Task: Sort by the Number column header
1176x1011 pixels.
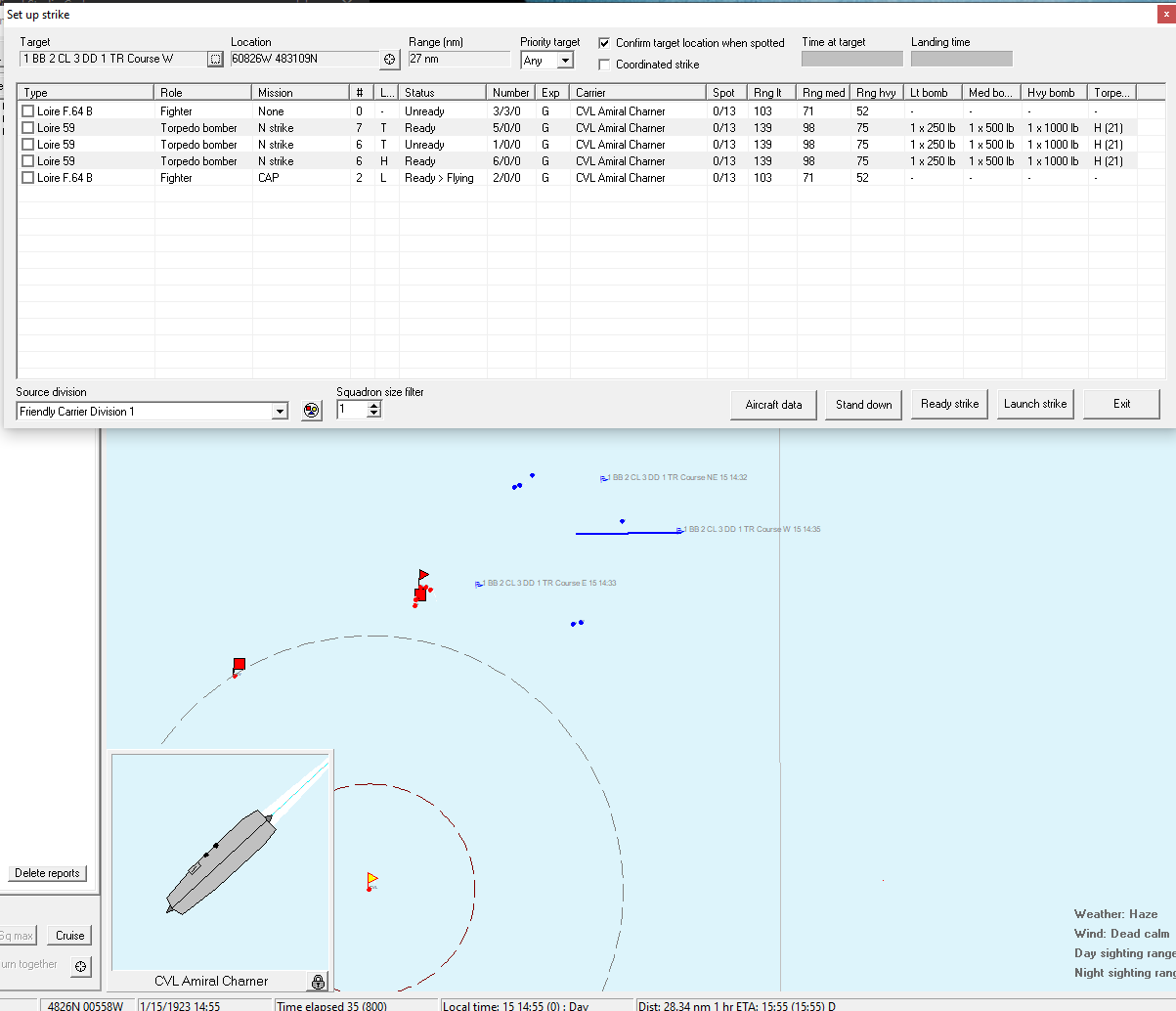Action: tap(511, 93)
